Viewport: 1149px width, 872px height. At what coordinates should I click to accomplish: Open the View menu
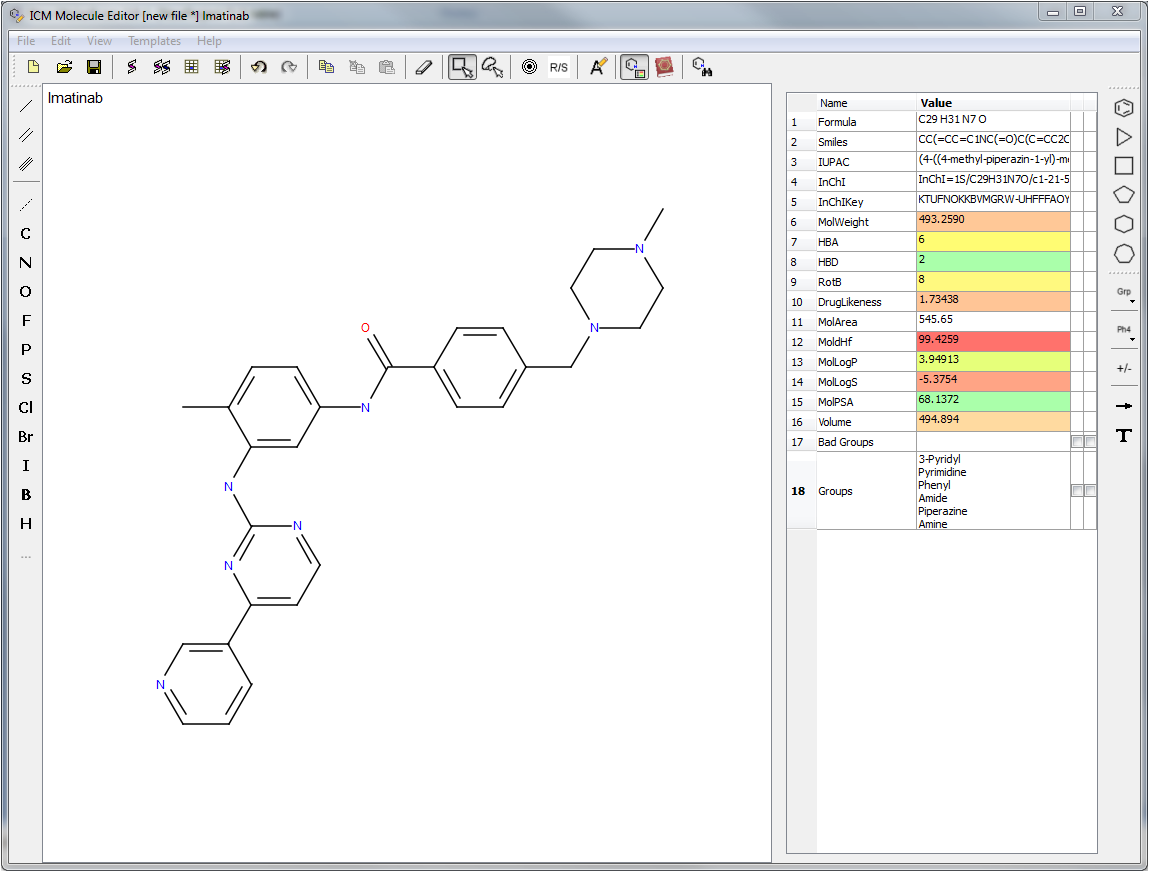point(99,41)
